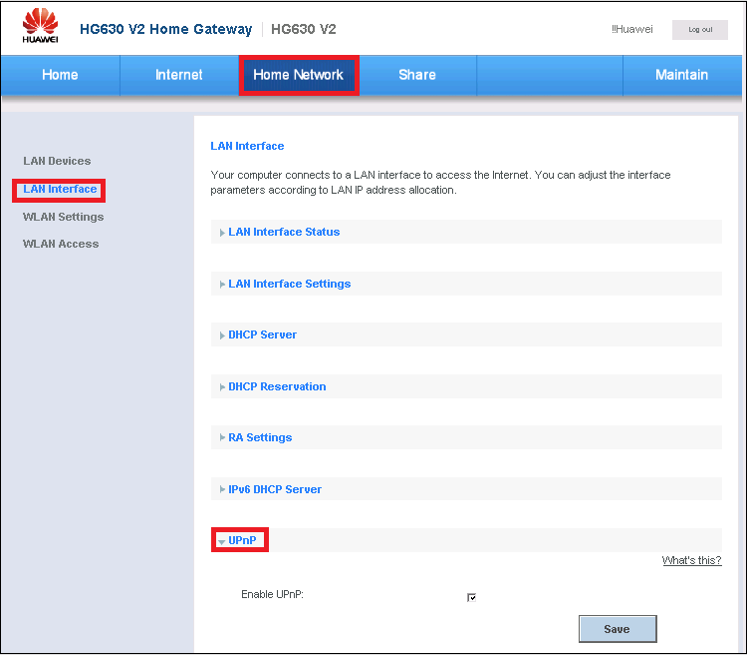The height and width of the screenshot is (655, 747).
Task: Open the Home tab
Action: click(60, 75)
